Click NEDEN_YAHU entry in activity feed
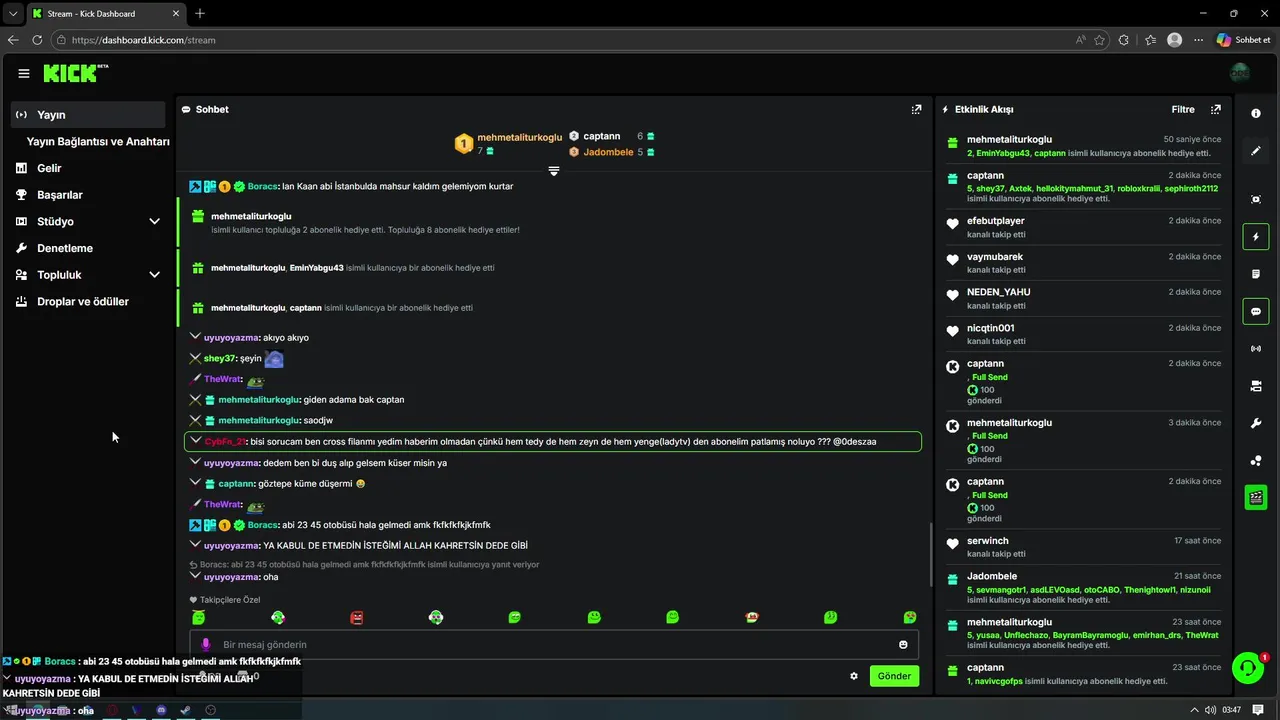1280x720 pixels. 1084,298
